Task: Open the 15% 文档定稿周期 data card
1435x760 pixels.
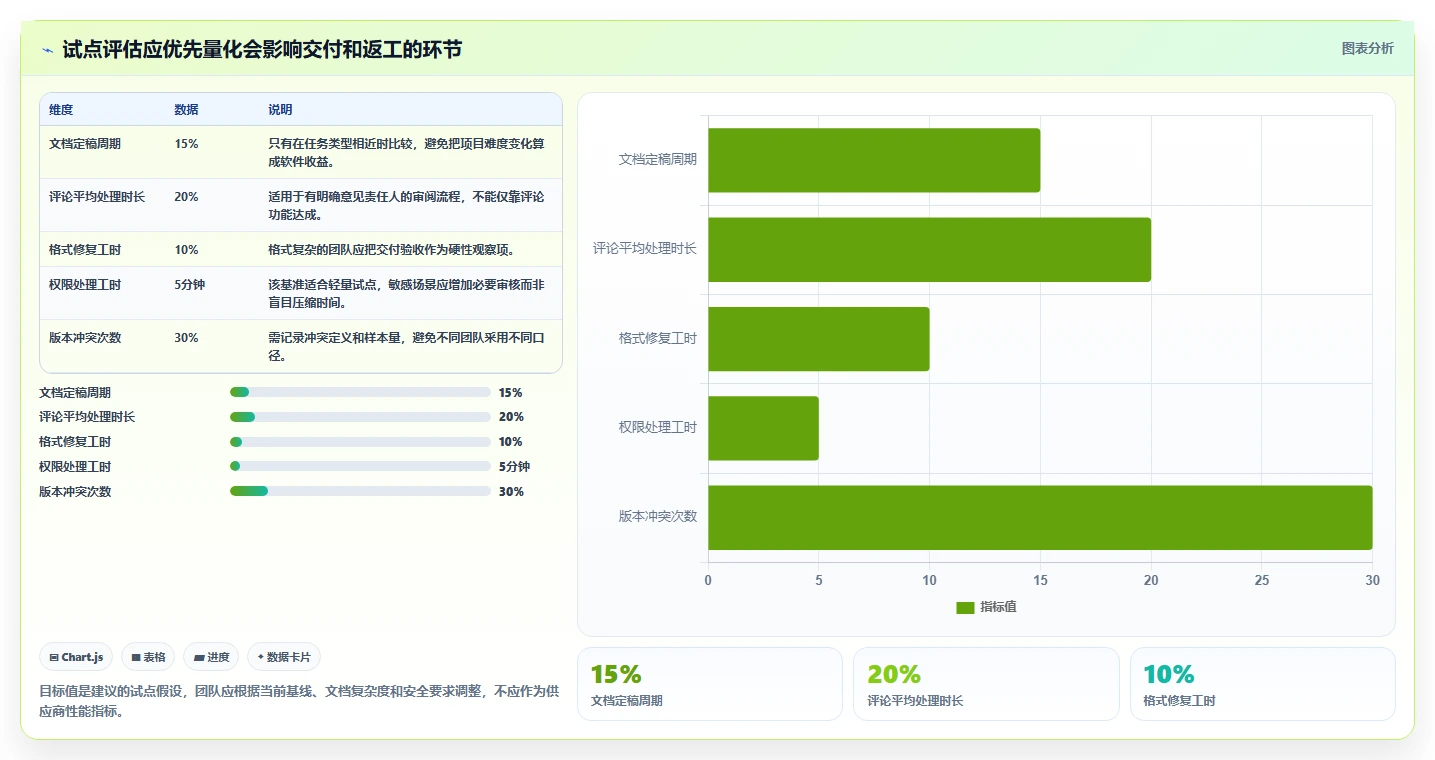Action: [x=710, y=684]
